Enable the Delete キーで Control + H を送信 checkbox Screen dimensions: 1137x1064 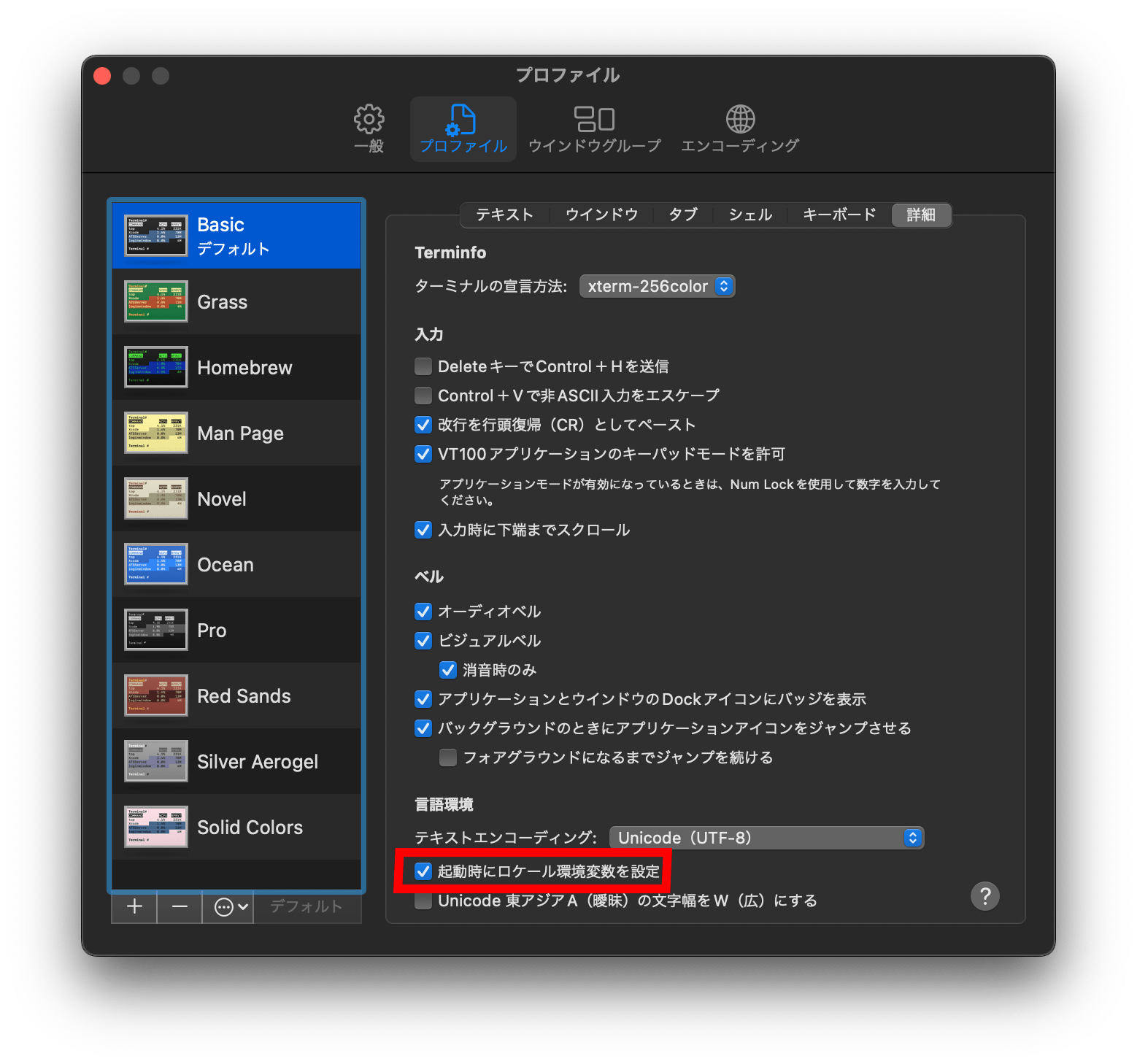423,366
